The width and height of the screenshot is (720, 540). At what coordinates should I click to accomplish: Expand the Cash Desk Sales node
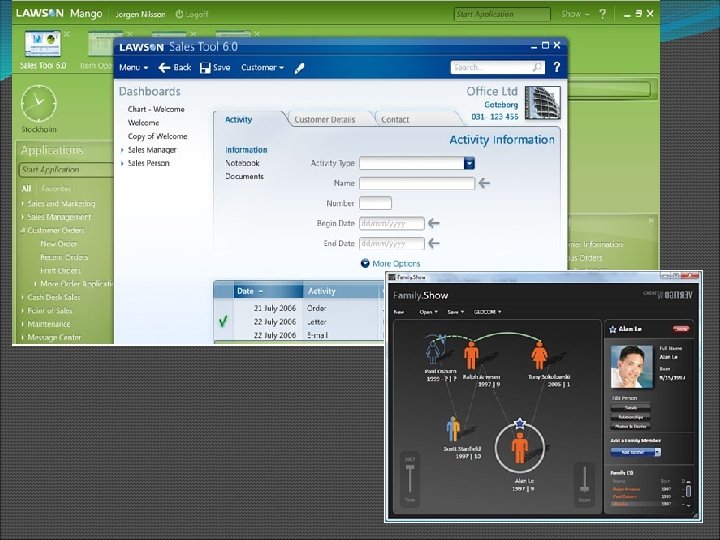click(22, 297)
